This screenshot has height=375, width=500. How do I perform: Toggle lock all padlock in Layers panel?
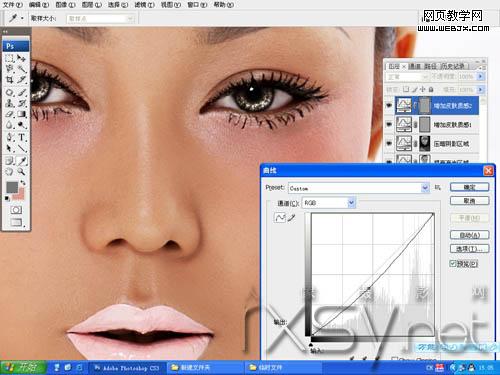(431, 89)
